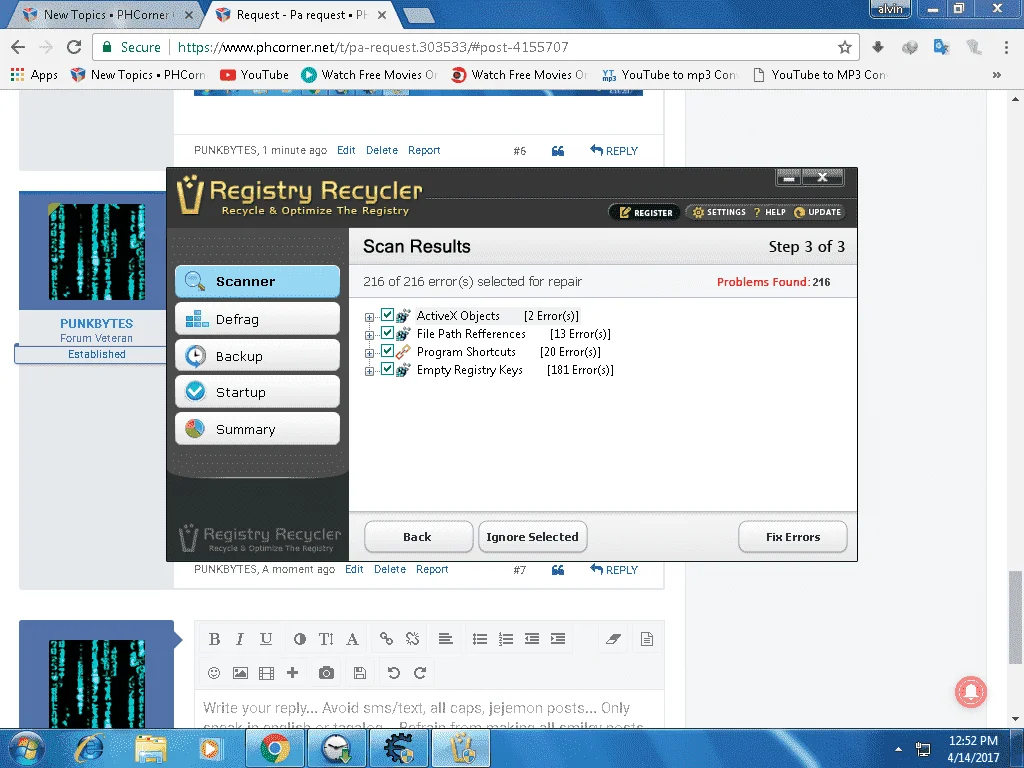
Task: Click Report link on post #7
Action: click(x=432, y=569)
